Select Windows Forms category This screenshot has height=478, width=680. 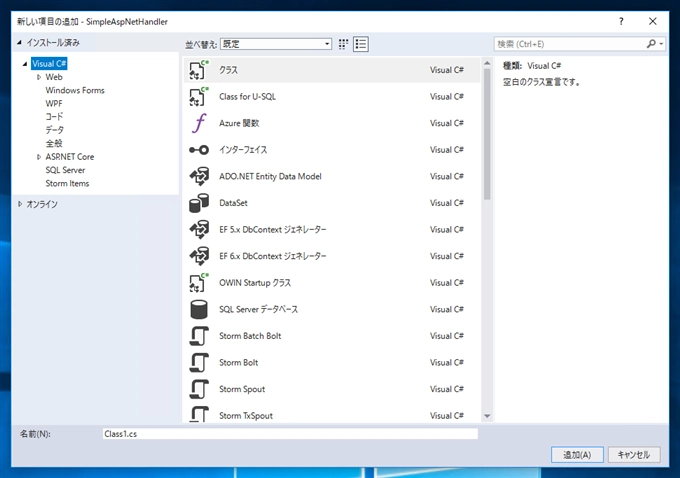(75, 90)
